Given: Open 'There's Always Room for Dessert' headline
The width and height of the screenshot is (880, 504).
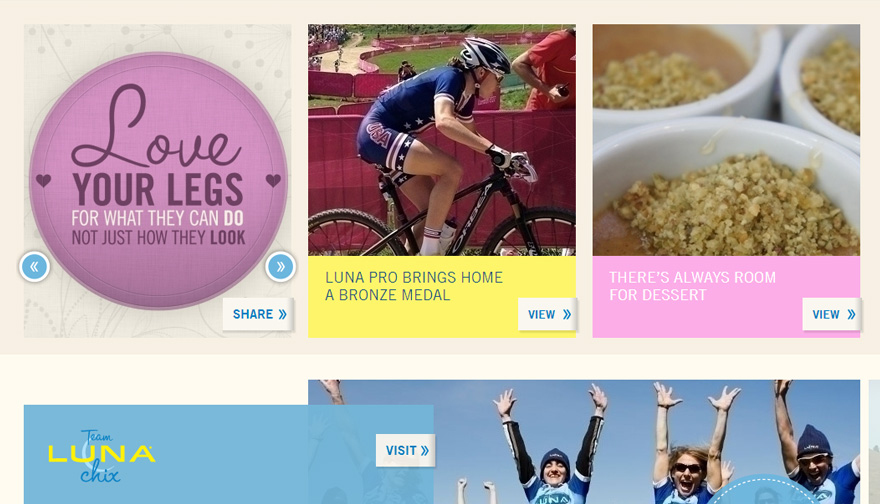Looking at the screenshot, I should (x=693, y=286).
